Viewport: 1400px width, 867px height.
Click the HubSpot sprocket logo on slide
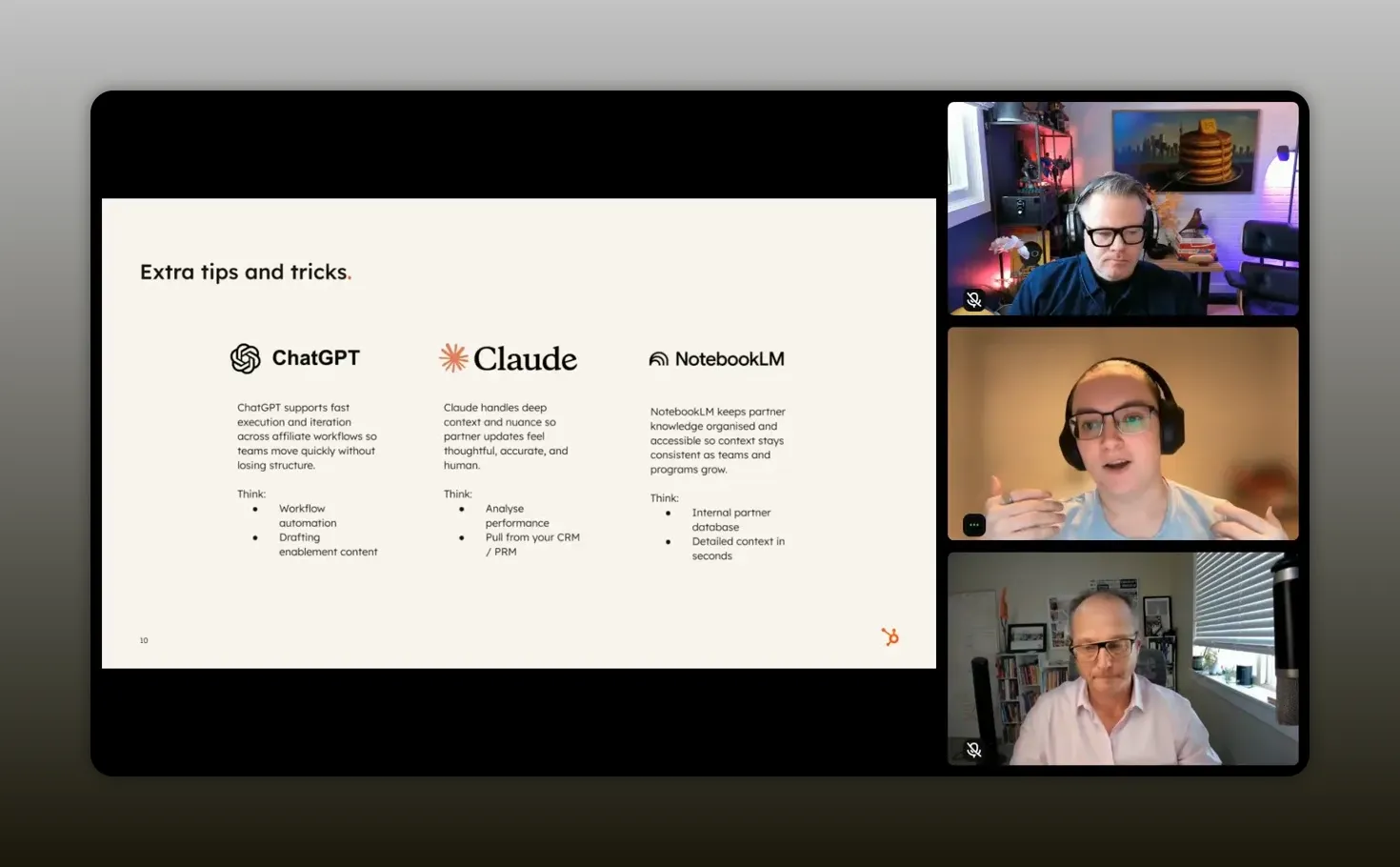890,636
